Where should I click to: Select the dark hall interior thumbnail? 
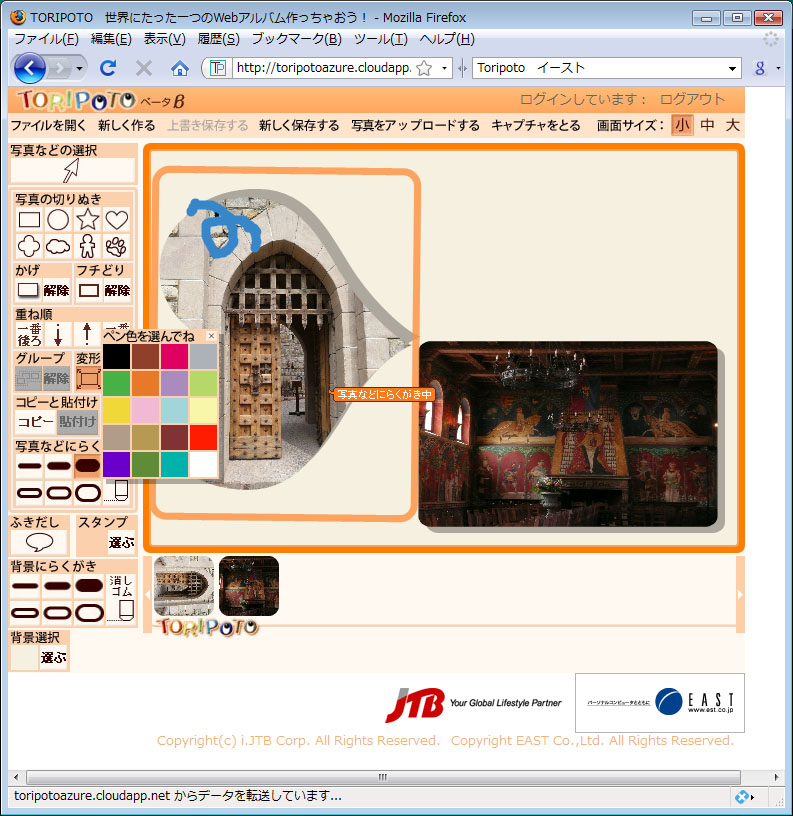pyautogui.click(x=249, y=586)
